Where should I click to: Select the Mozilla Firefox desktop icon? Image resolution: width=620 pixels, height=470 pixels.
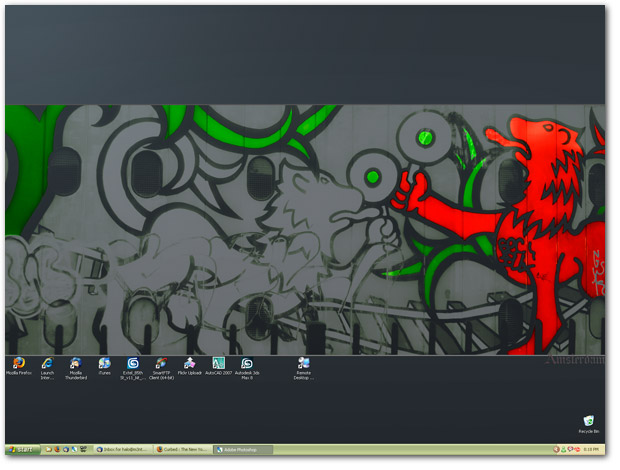18,364
